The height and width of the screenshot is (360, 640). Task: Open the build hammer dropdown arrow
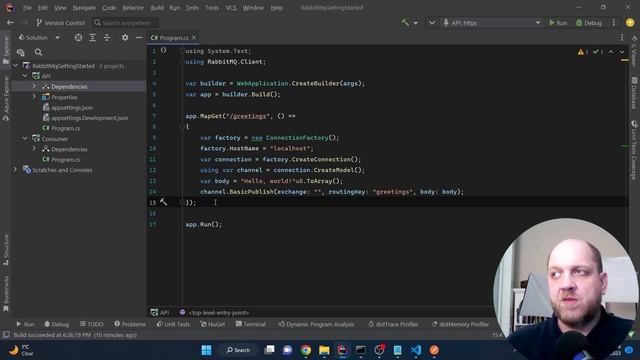coord(416,23)
